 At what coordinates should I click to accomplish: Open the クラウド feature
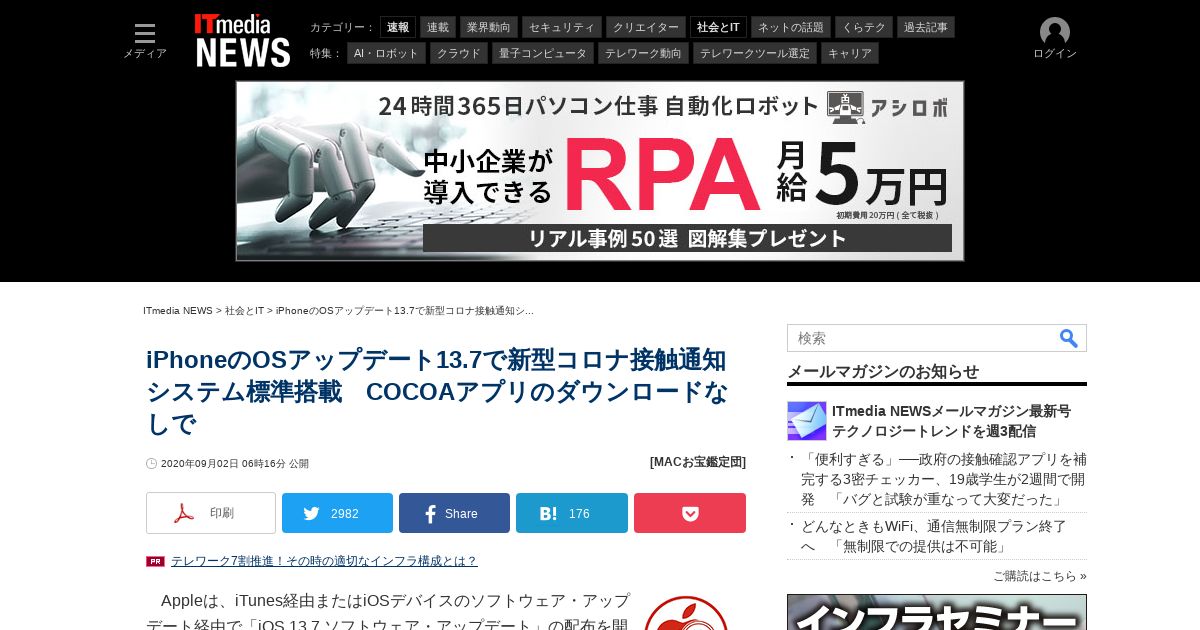pyautogui.click(x=459, y=53)
